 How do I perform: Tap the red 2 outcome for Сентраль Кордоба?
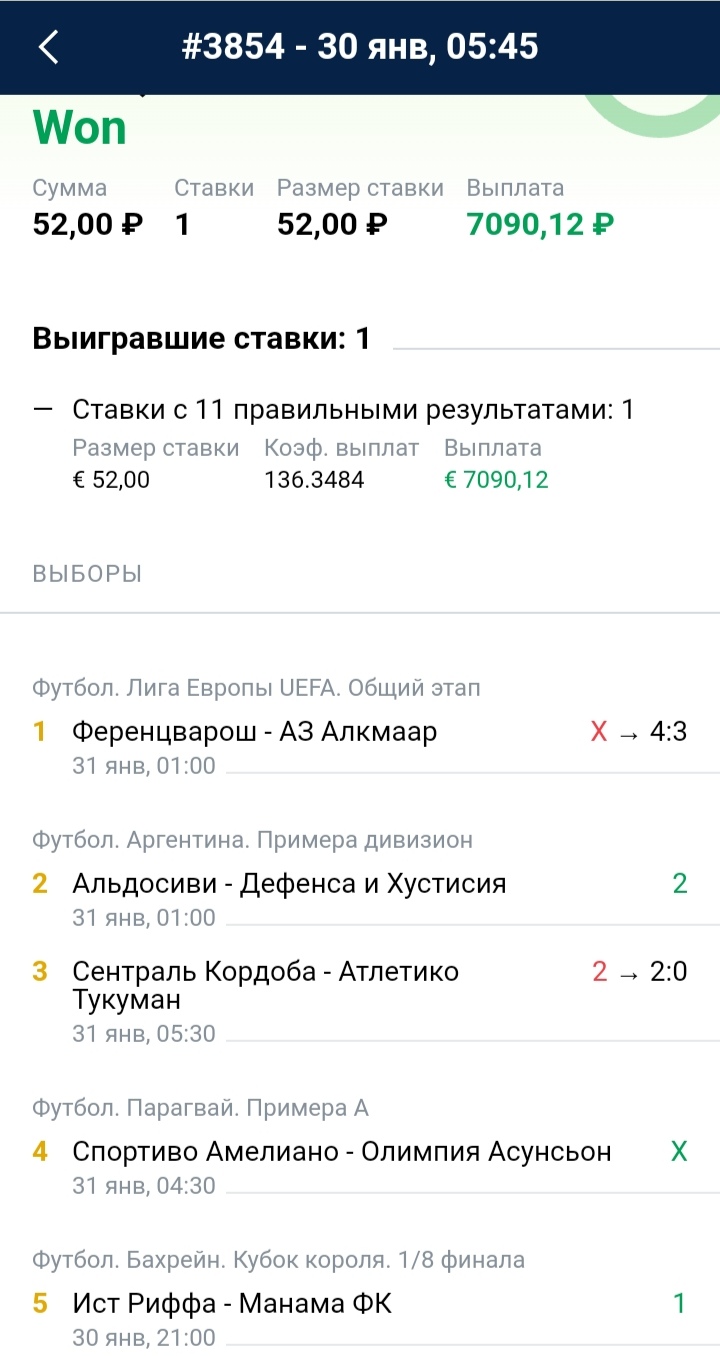click(x=600, y=971)
